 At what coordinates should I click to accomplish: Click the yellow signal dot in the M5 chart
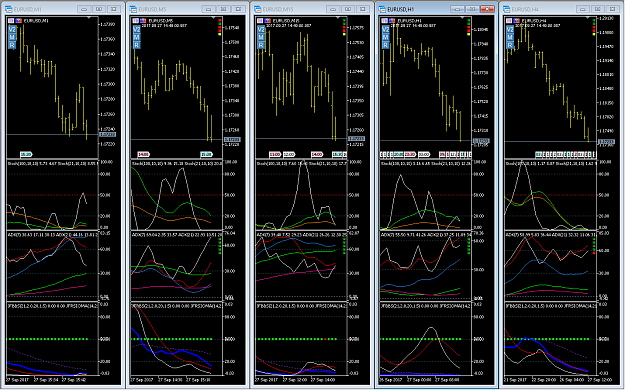point(219,34)
